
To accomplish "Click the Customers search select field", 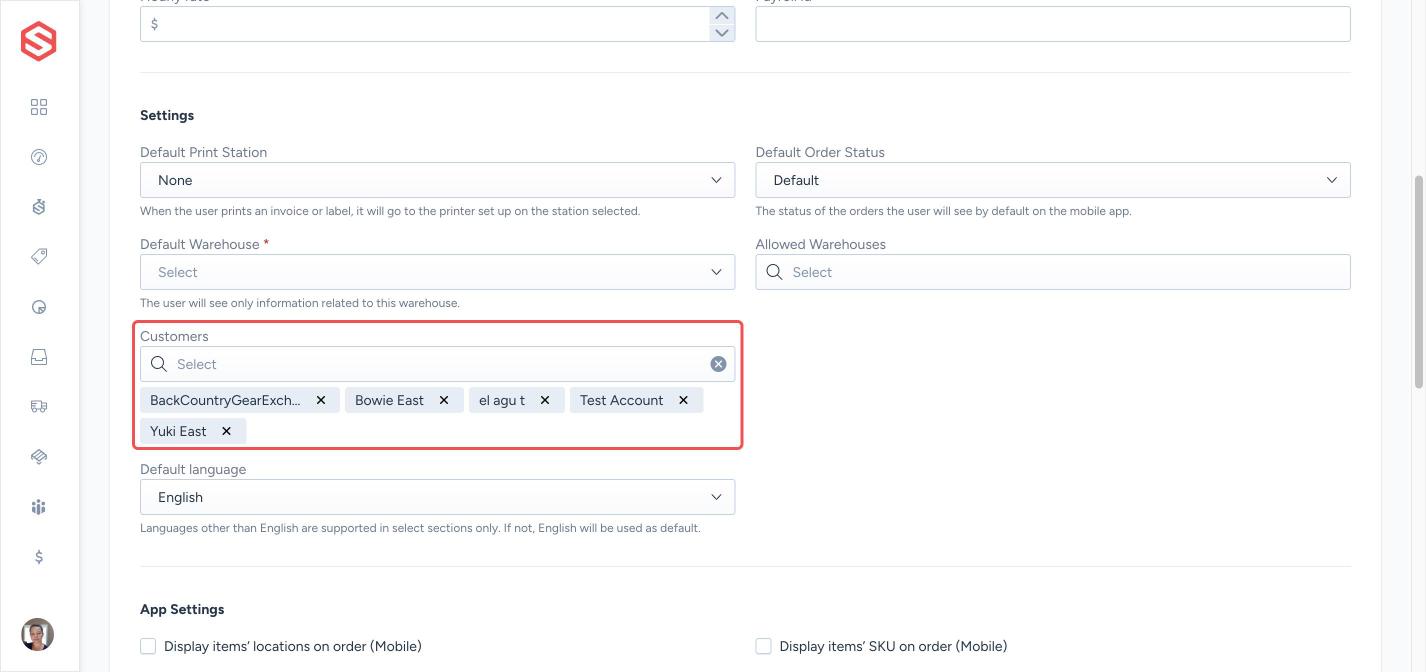I will 437,364.
